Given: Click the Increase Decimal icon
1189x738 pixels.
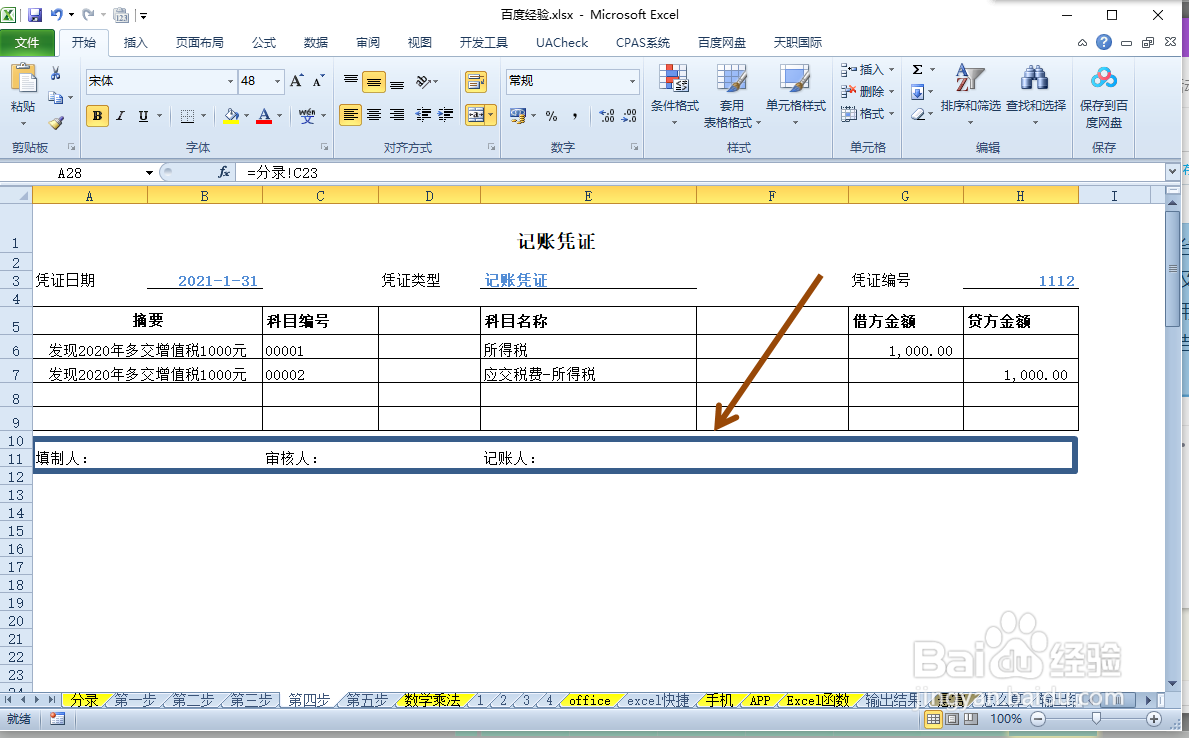Looking at the screenshot, I should pos(607,116).
